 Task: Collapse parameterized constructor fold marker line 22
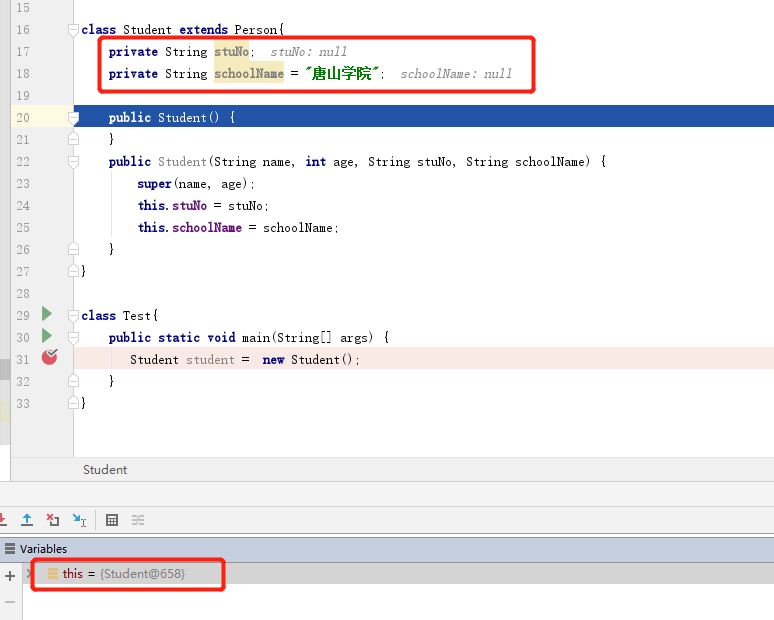pos(73,162)
